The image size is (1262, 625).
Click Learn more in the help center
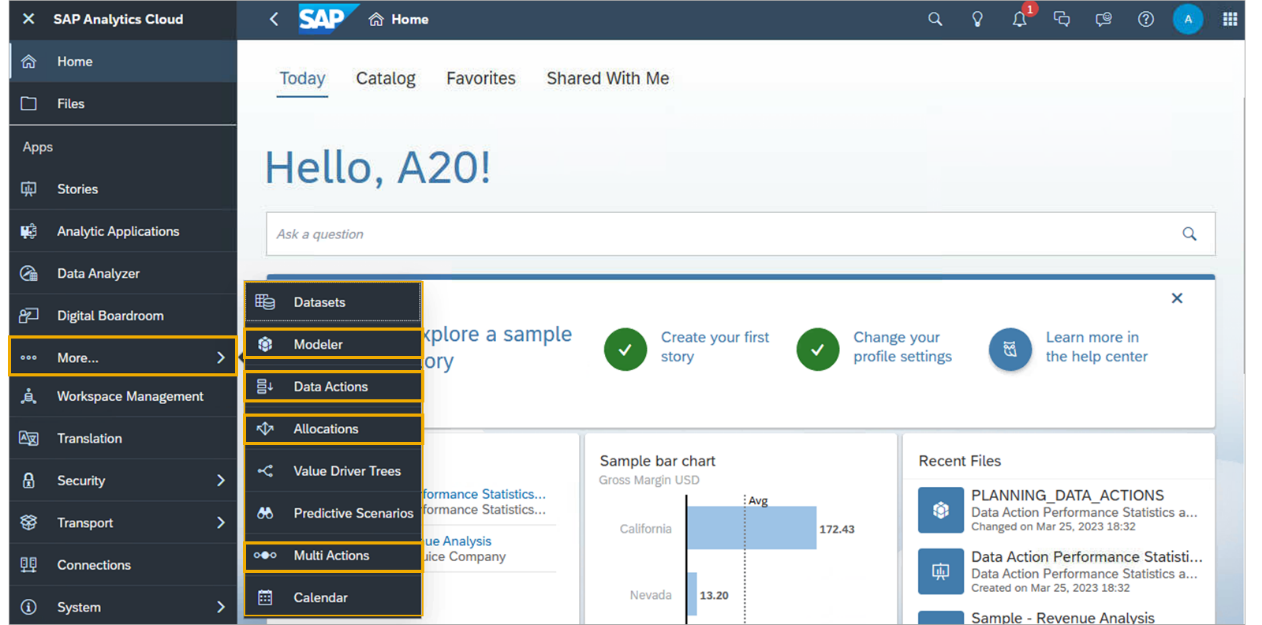tap(1095, 347)
